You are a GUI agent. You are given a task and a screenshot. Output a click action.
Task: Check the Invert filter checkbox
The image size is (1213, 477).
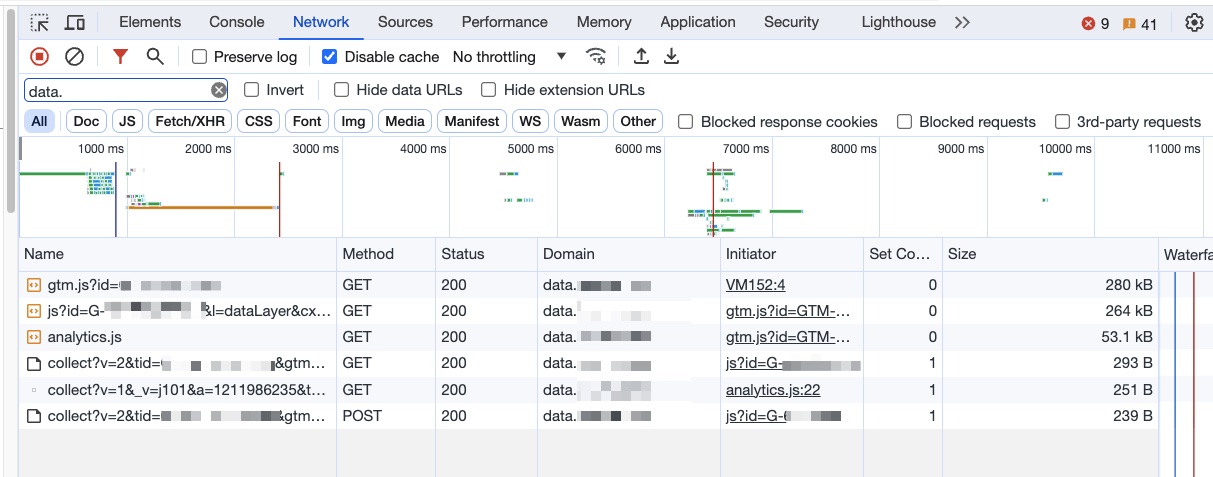pyautogui.click(x=252, y=90)
